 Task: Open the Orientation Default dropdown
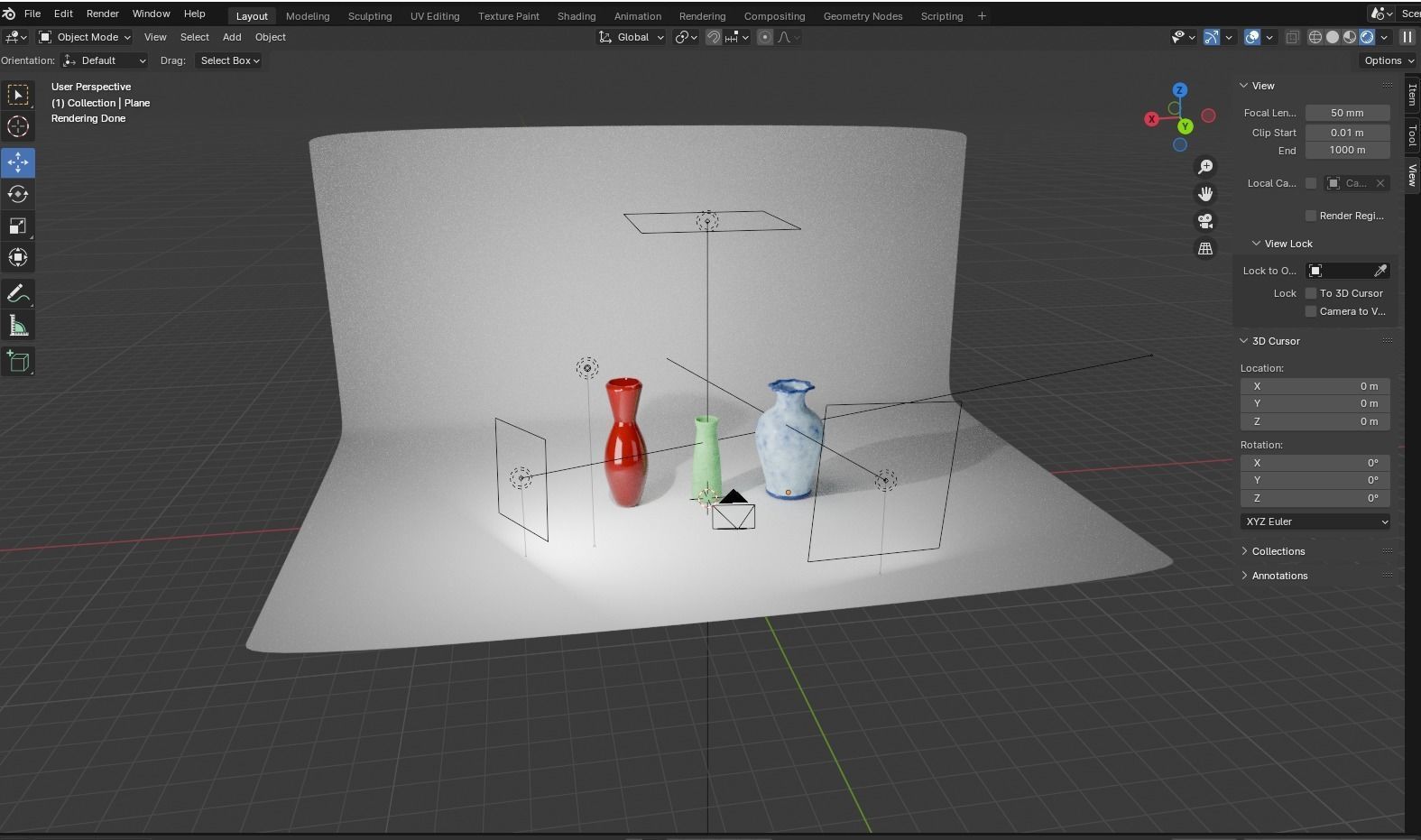pyautogui.click(x=105, y=60)
